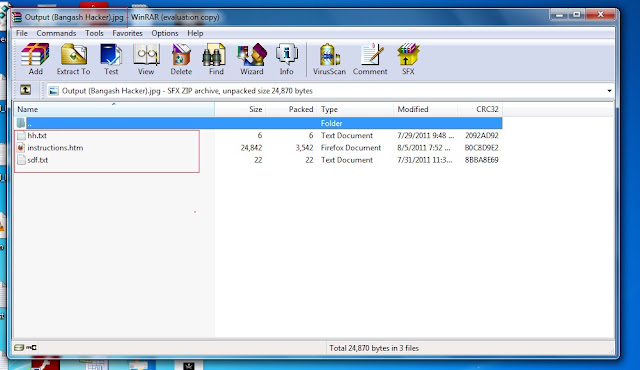
Task: Sort by the CRC32 column header
Action: 480,109
